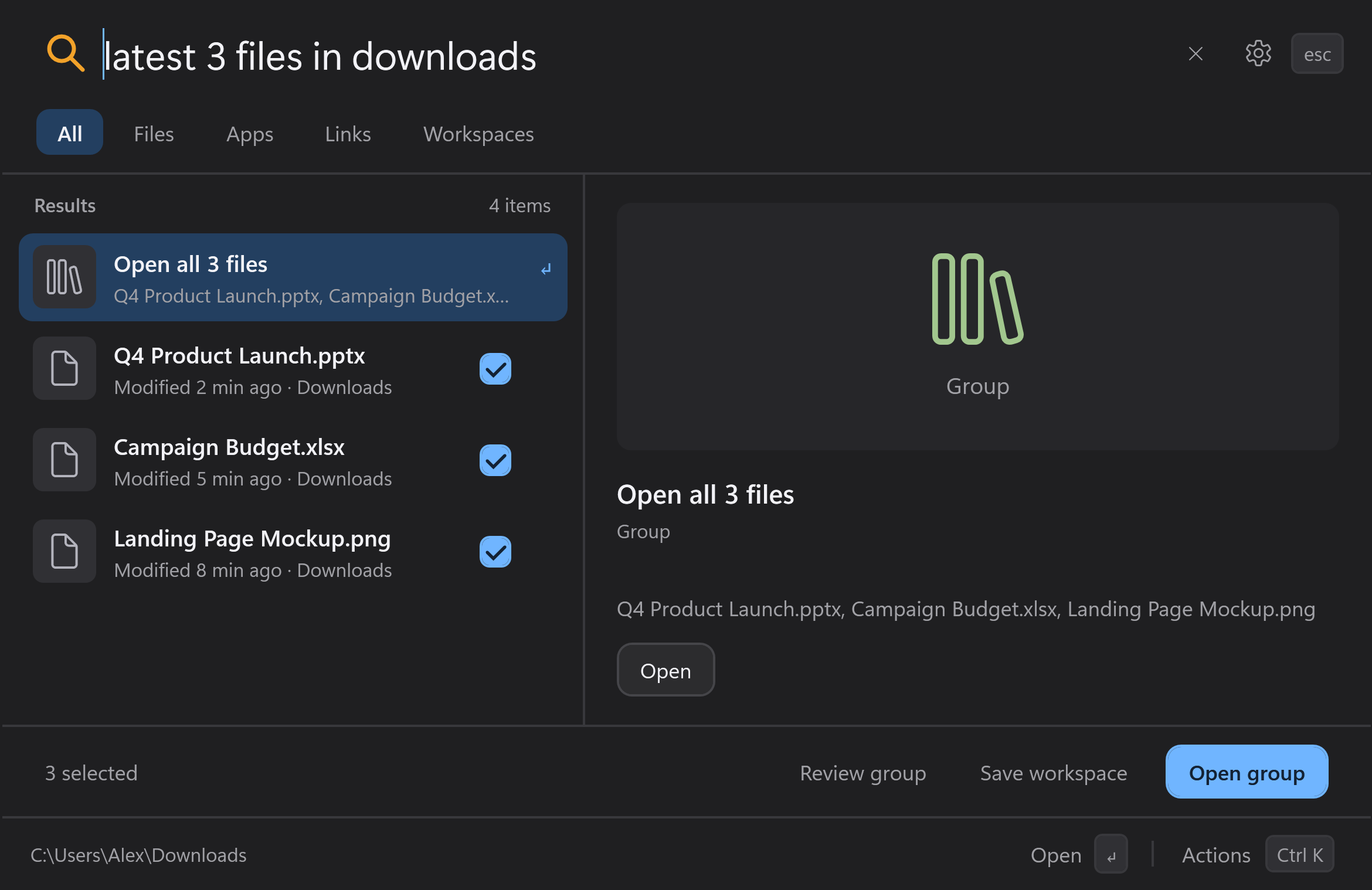Screen dimensions: 1372x890
Task: Click the blue Open group button
Action: pyautogui.click(x=1247, y=772)
